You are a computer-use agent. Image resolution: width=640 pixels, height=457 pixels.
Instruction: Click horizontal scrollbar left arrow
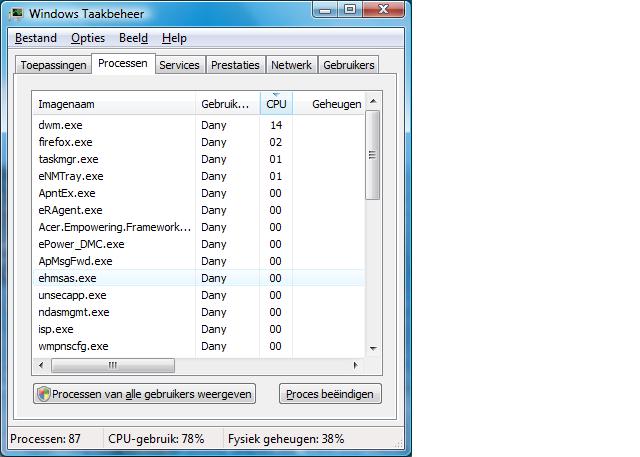pyautogui.click(x=41, y=365)
